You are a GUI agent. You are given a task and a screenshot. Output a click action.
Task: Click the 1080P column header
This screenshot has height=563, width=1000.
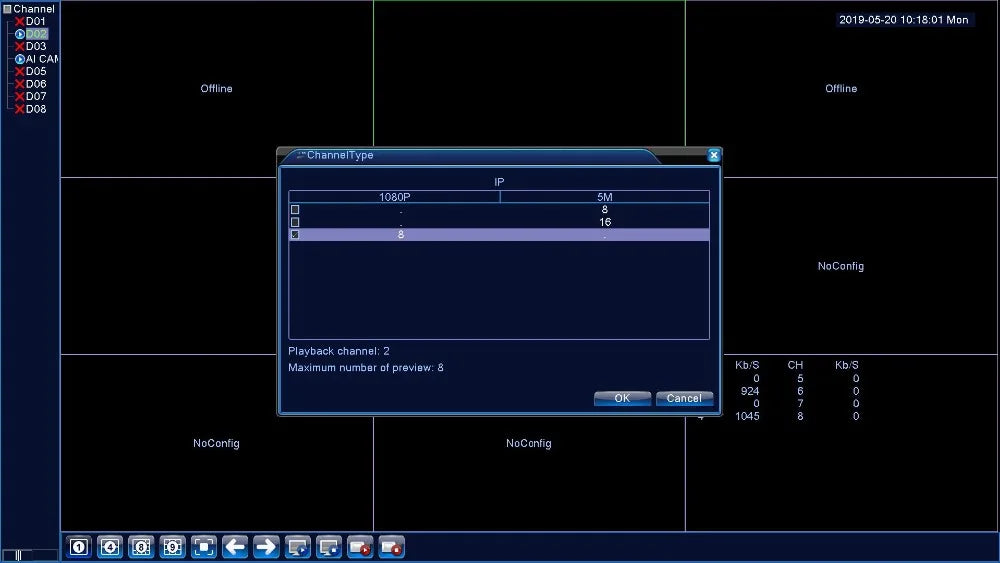pos(394,197)
